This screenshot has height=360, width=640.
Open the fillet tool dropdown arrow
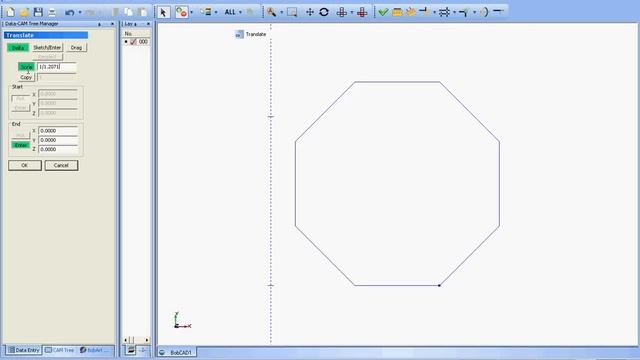click(474, 12)
